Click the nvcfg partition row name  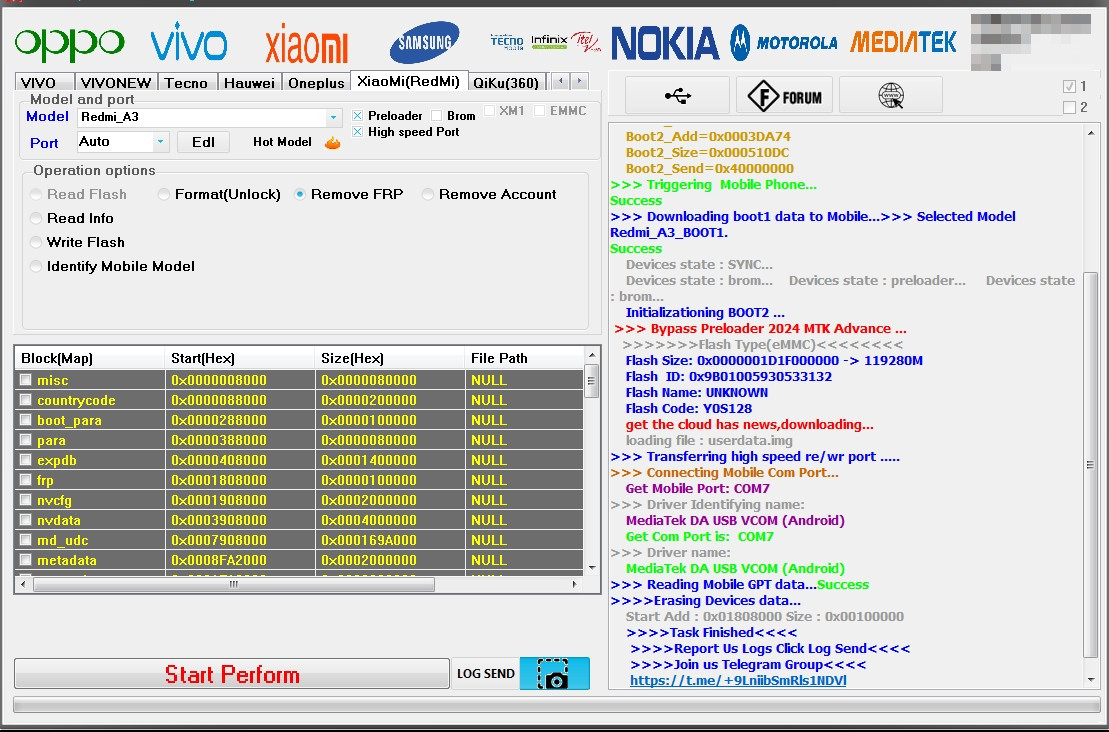[54, 500]
